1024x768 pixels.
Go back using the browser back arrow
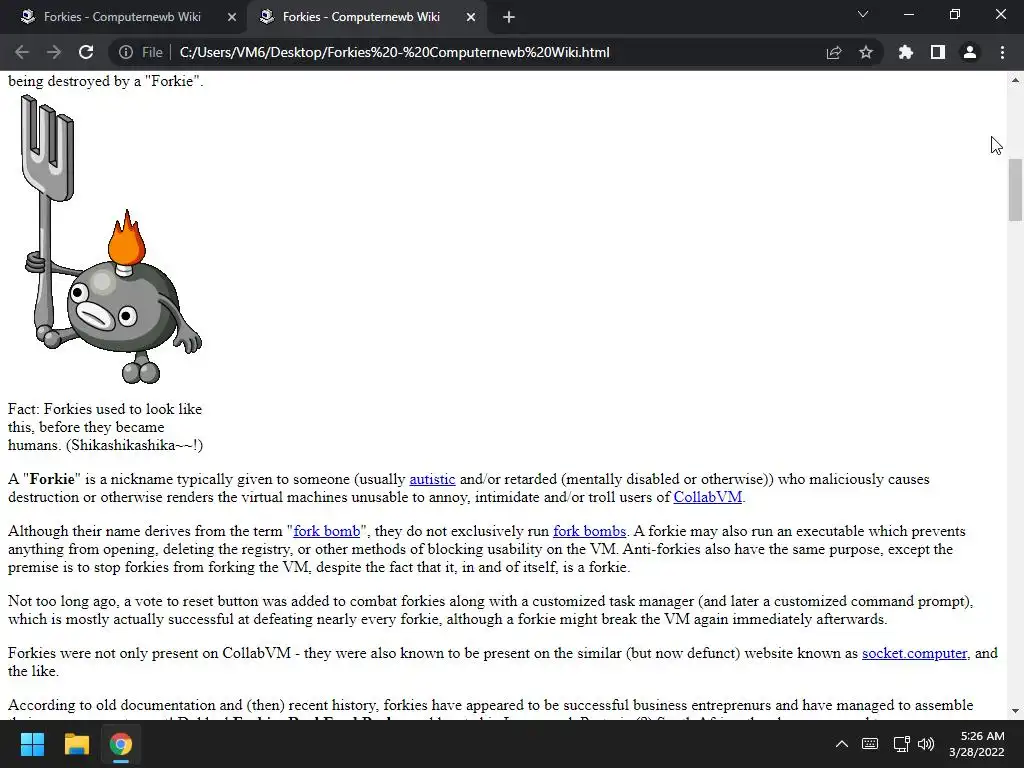tap(22, 52)
